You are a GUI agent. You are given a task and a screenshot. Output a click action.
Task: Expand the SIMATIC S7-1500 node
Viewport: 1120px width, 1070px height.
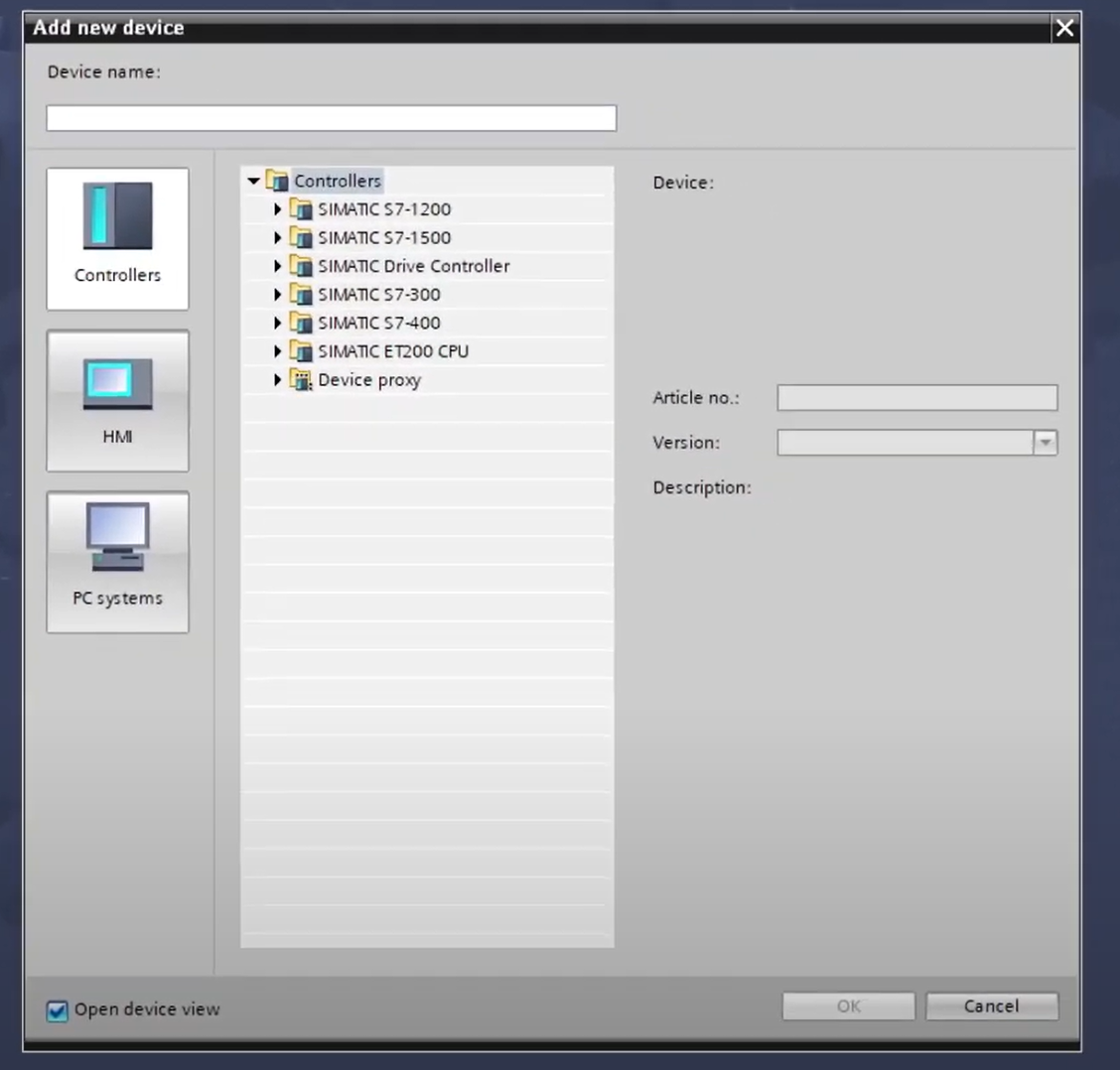278,238
